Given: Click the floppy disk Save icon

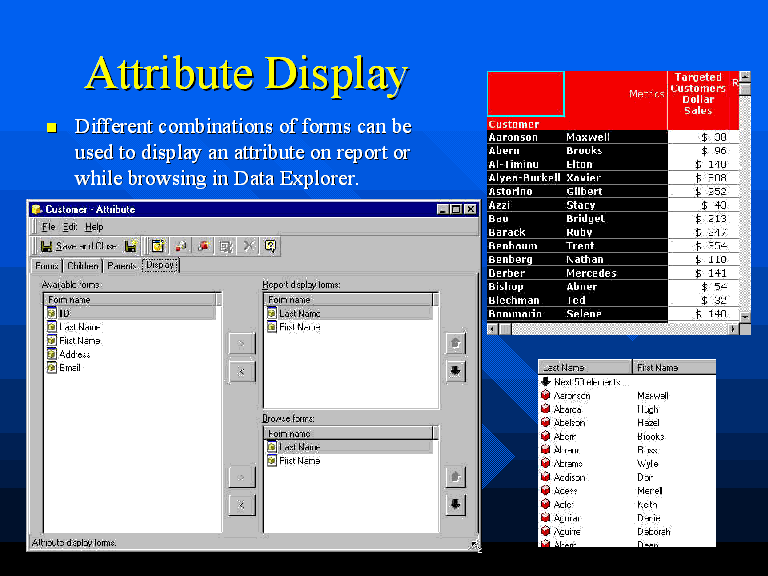Looking at the screenshot, I should tap(131, 246).
